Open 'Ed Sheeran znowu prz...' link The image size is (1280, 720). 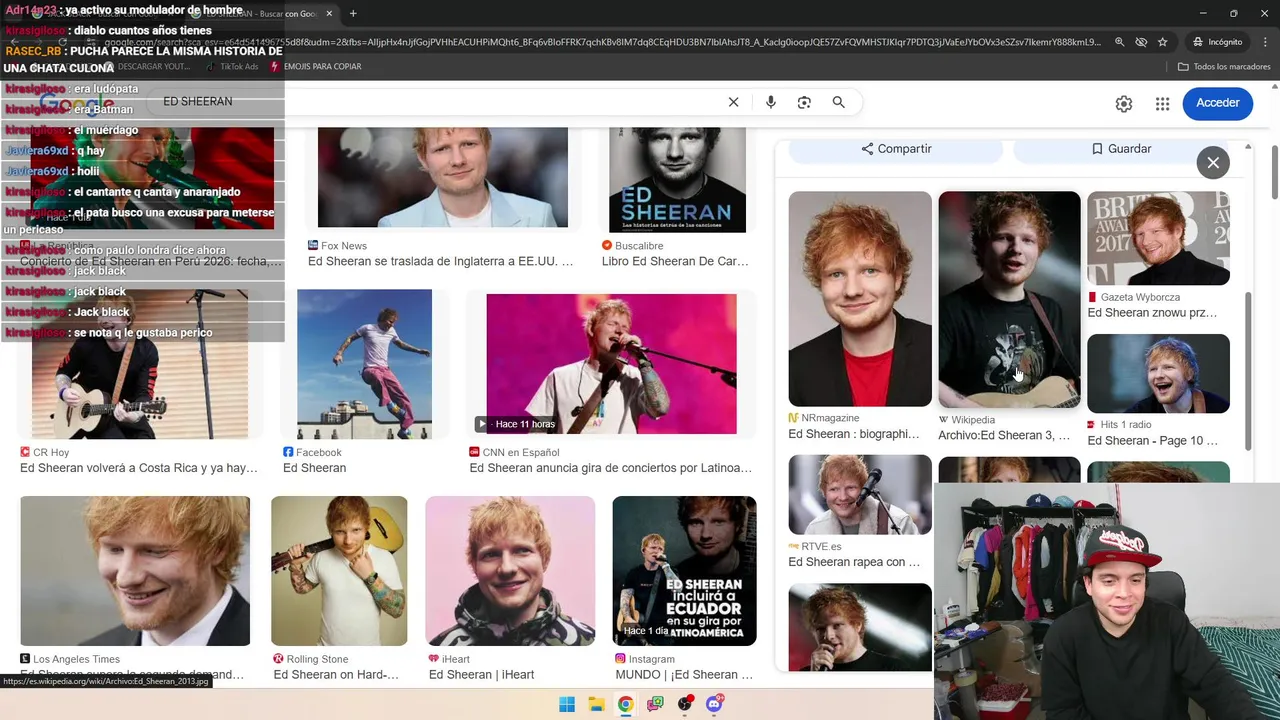(x=1152, y=313)
